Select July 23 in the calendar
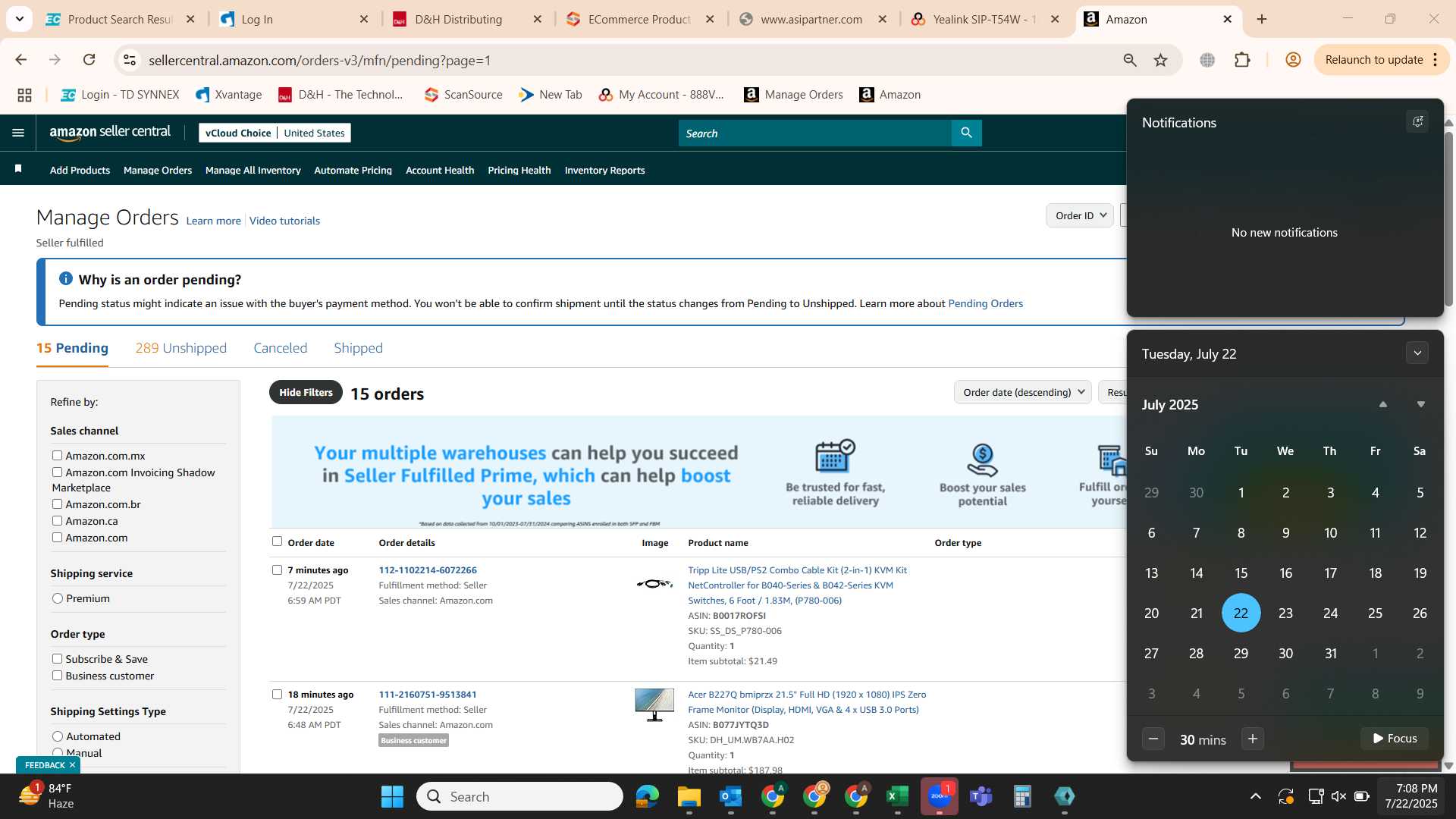 1285,613
